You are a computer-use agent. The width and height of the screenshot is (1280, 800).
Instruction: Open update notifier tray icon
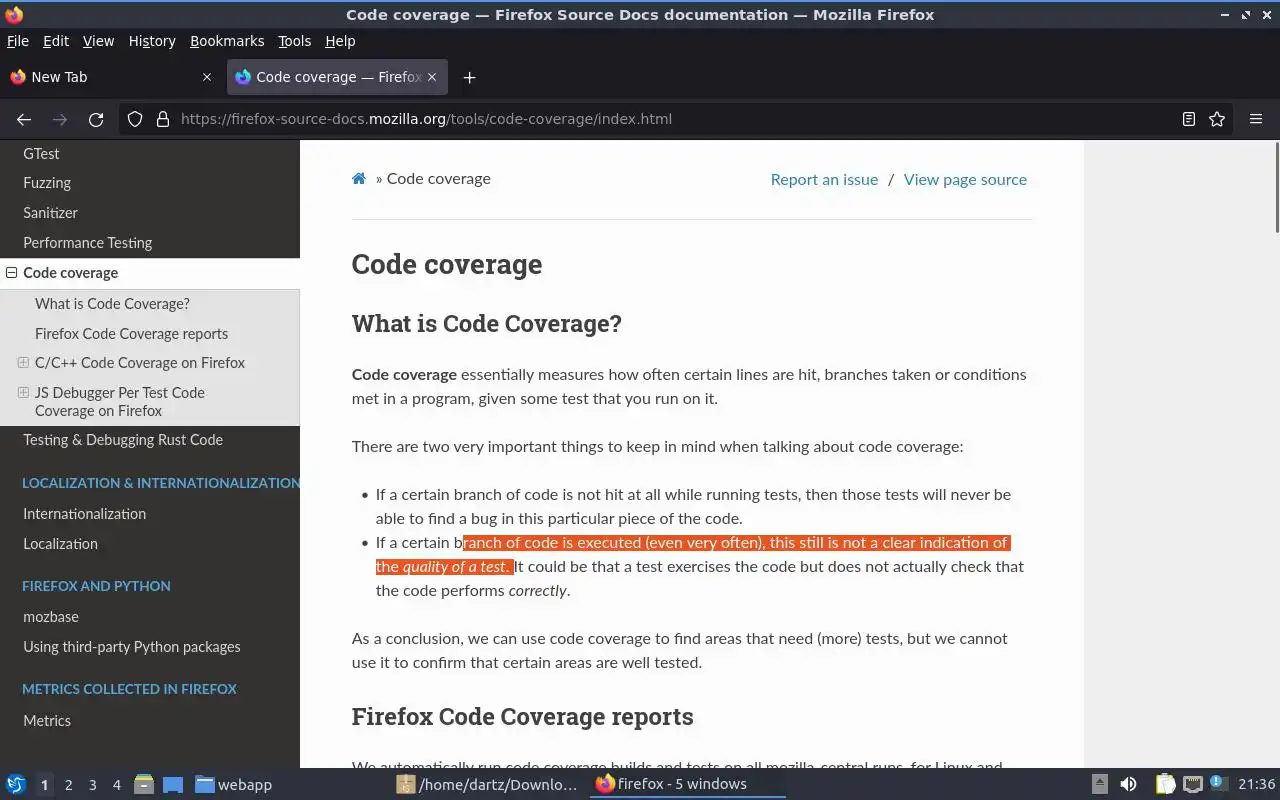[x=1219, y=784]
